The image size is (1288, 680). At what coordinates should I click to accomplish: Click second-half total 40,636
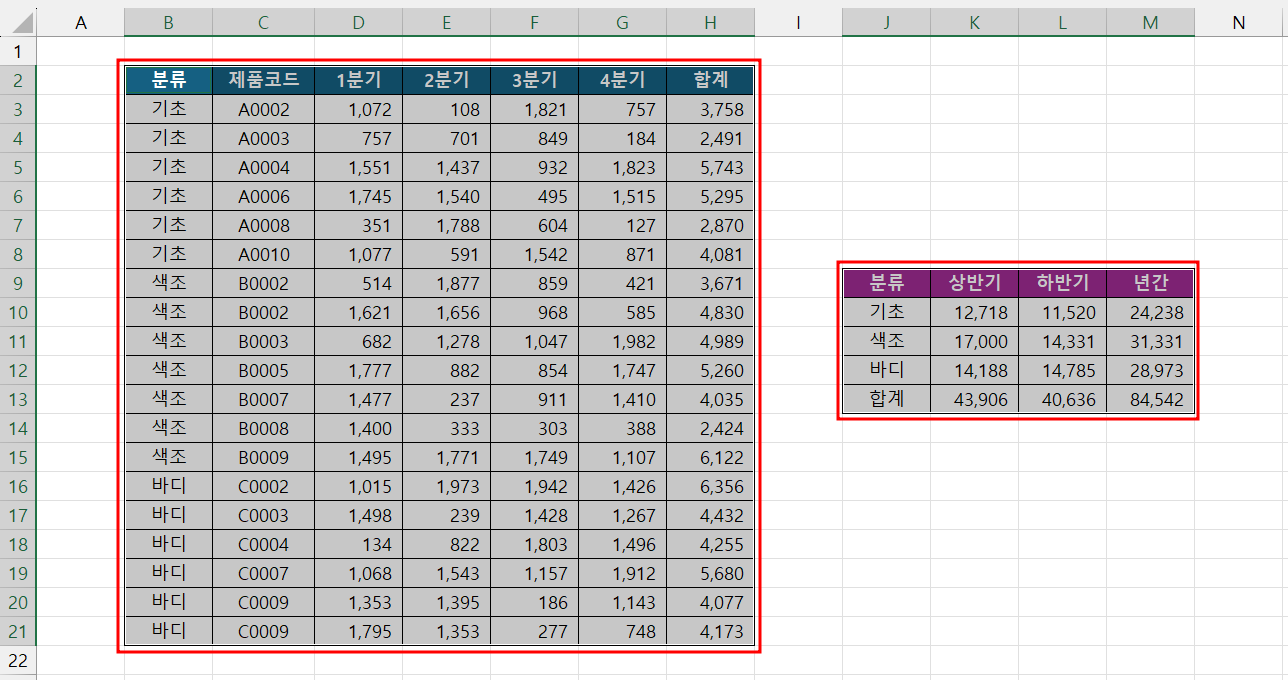(x=1062, y=400)
